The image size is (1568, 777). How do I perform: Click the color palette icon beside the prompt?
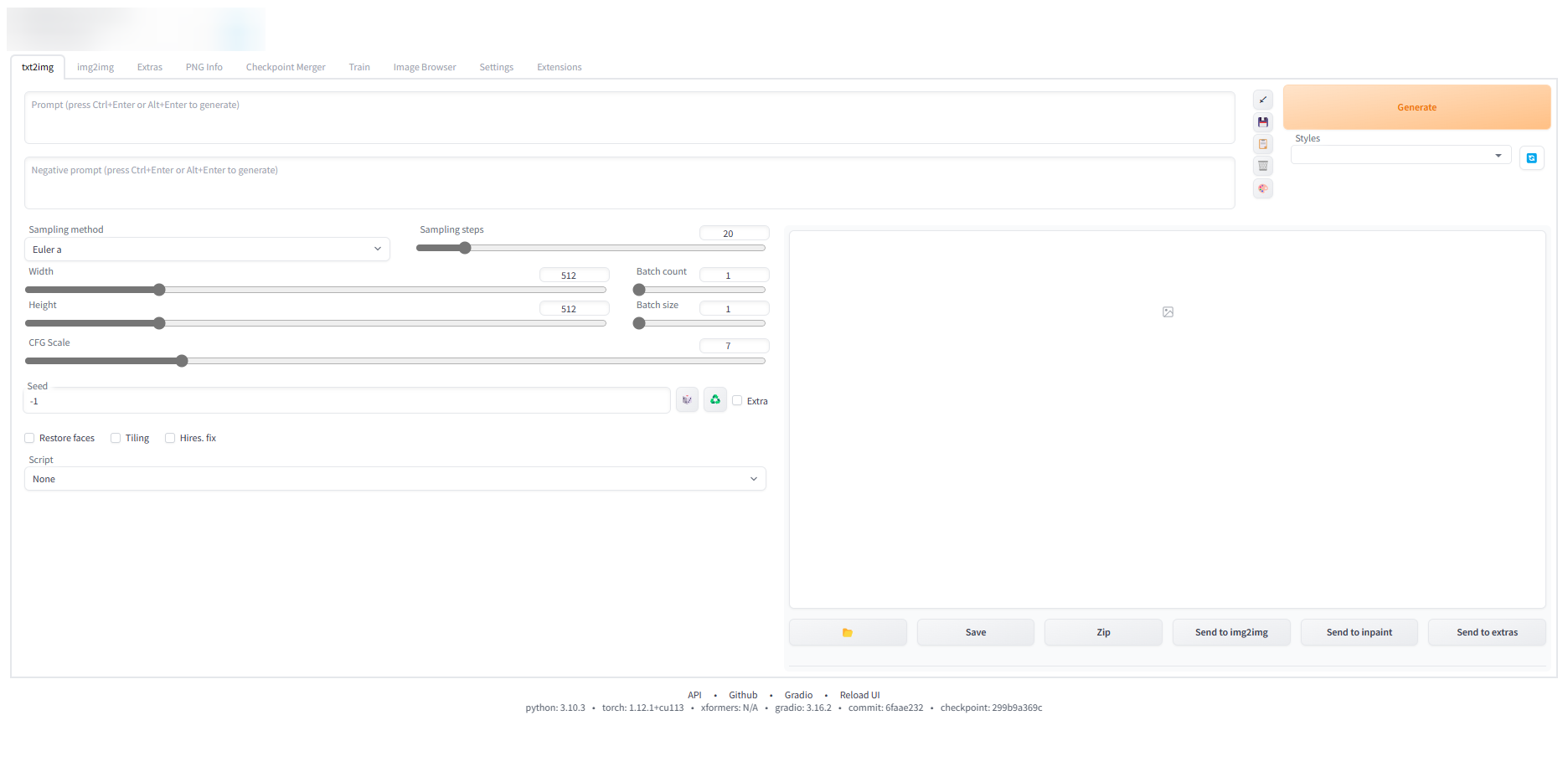coord(1262,188)
